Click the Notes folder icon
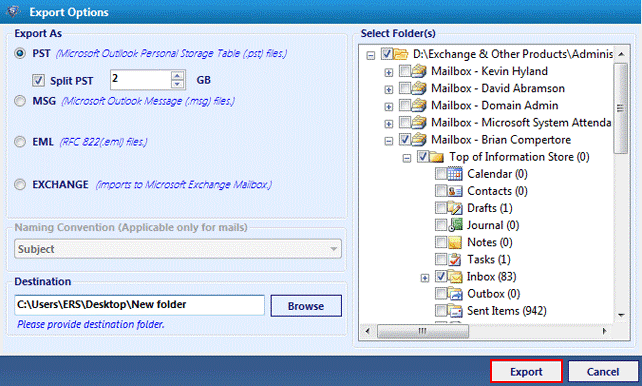642x386 pixels. [x=455, y=243]
